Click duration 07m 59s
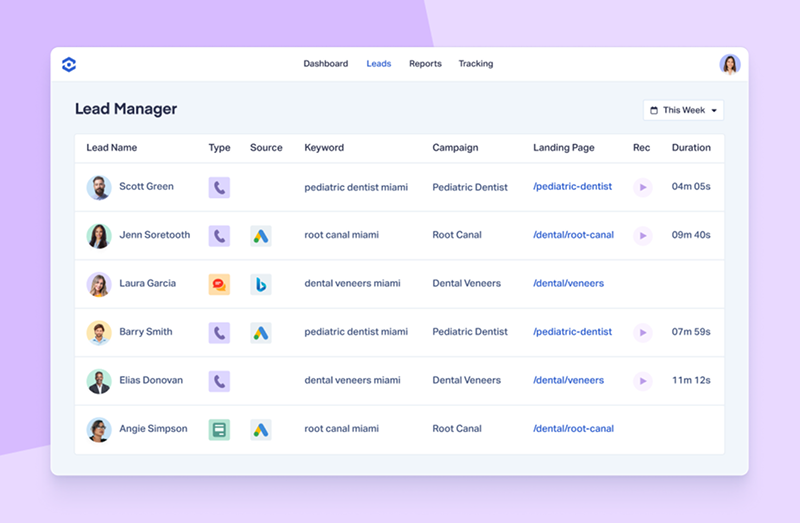 [x=691, y=332]
